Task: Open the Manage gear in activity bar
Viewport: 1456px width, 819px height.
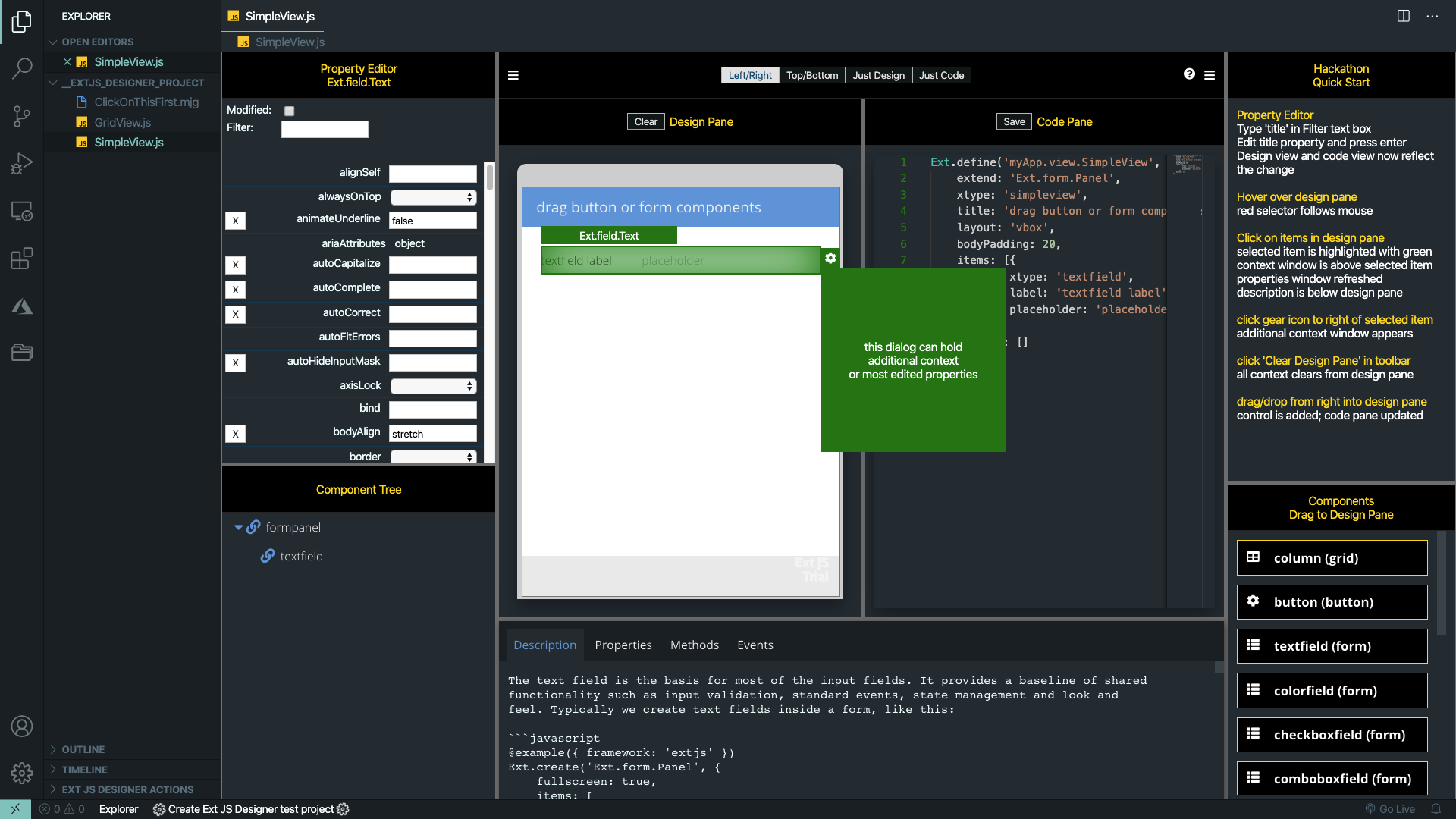Action: 22,773
